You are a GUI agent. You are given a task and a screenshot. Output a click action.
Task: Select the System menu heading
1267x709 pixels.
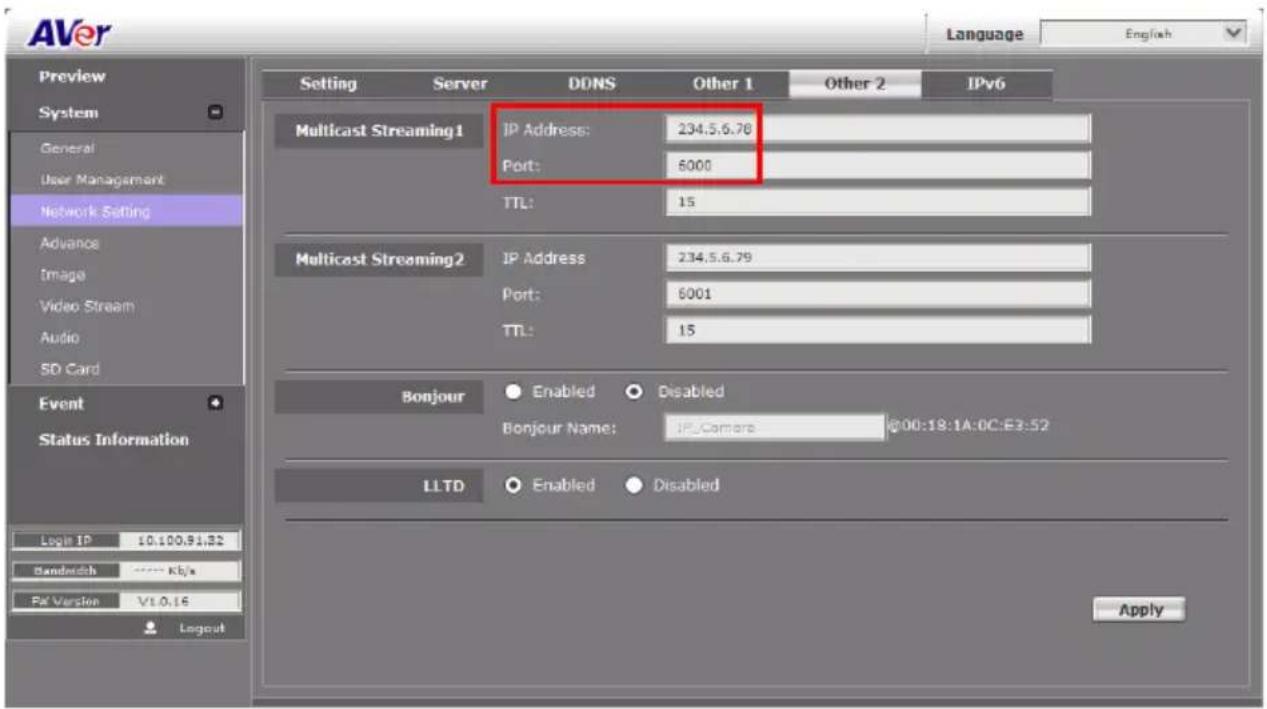point(69,113)
